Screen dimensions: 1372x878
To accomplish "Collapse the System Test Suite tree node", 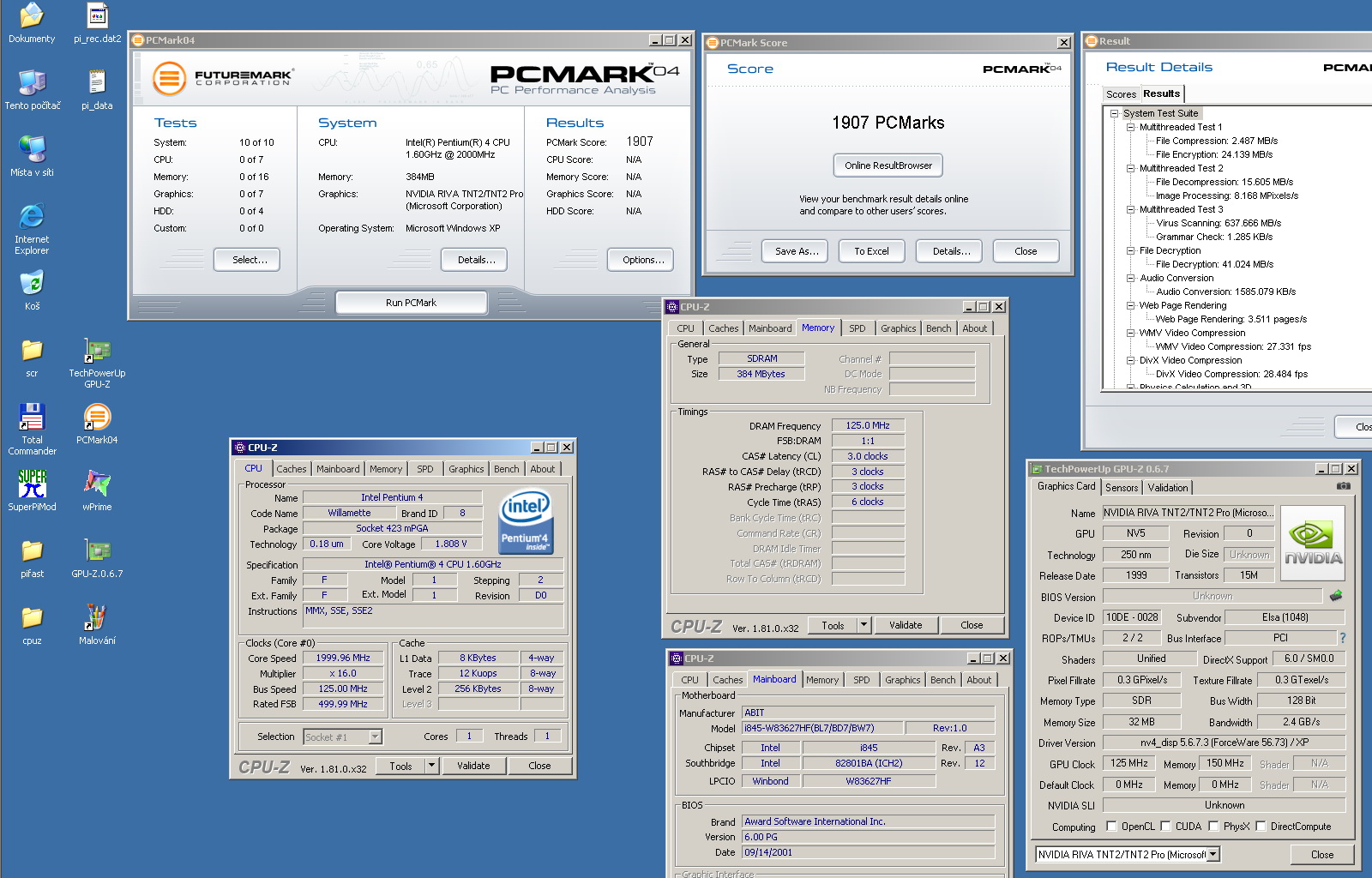I will click(1114, 113).
